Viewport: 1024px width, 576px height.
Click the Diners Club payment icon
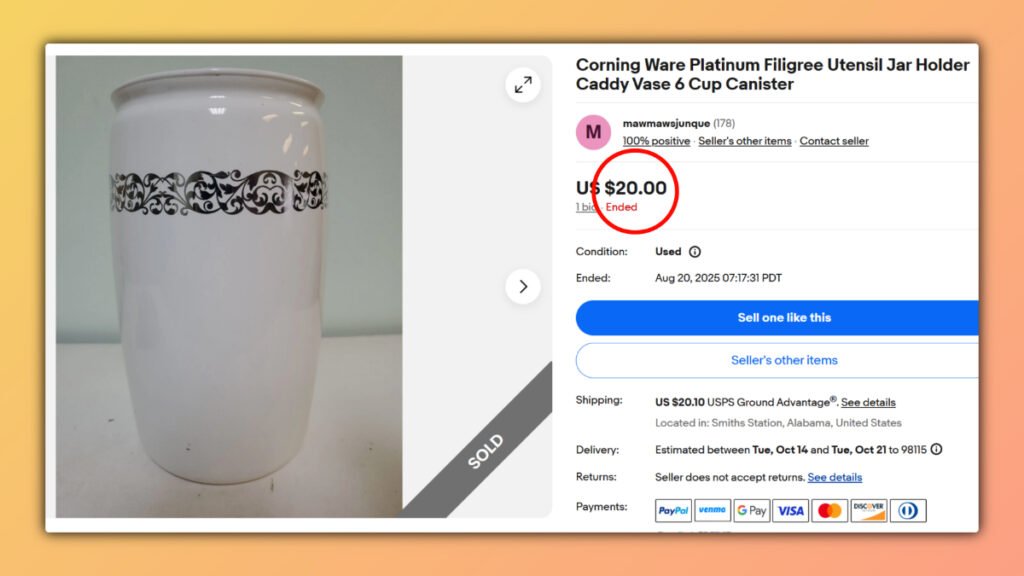point(907,510)
